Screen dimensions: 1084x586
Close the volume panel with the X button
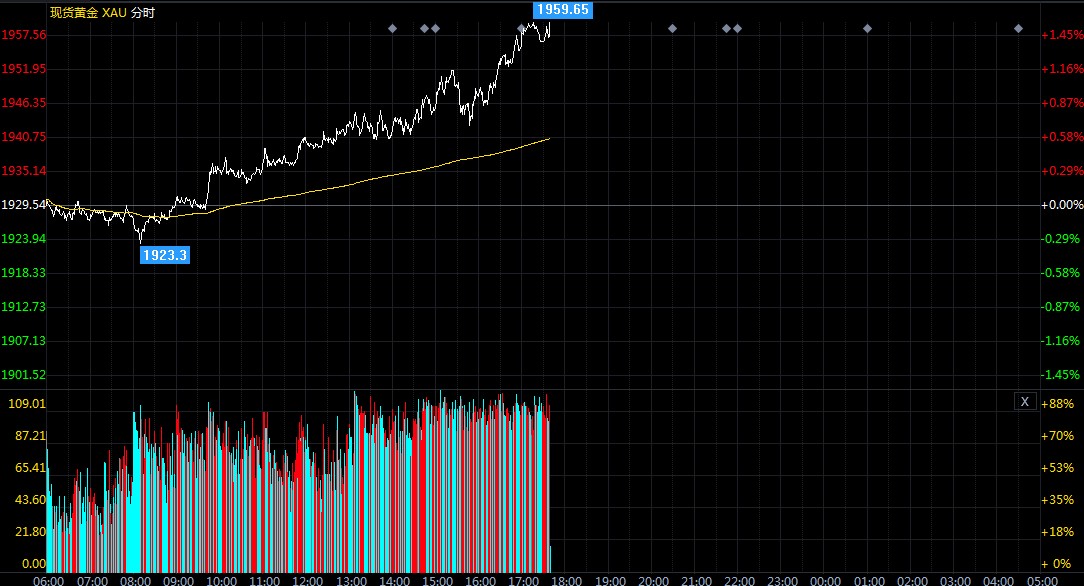tap(1025, 401)
